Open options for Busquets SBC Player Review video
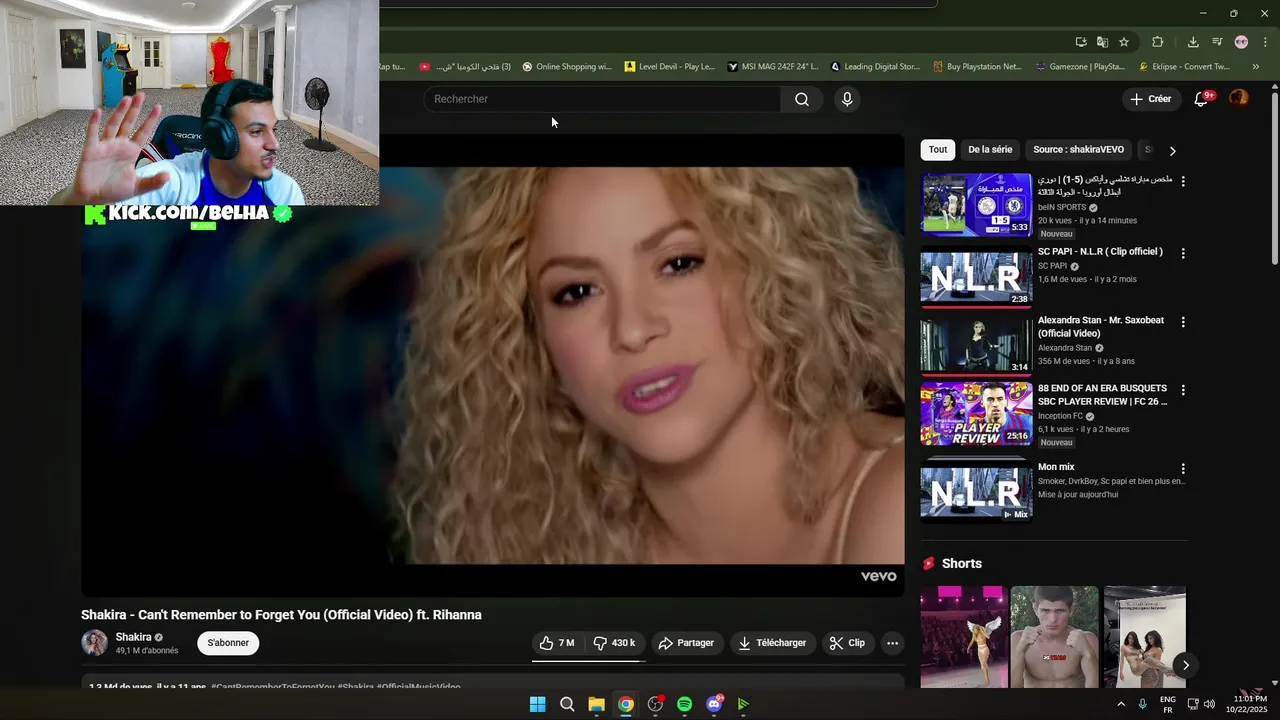The image size is (1280, 720). click(1183, 390)
